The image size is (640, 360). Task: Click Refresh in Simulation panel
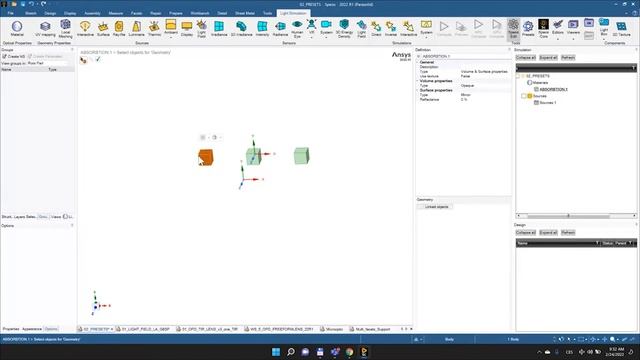pyautogui.click(x=568, y=58)
